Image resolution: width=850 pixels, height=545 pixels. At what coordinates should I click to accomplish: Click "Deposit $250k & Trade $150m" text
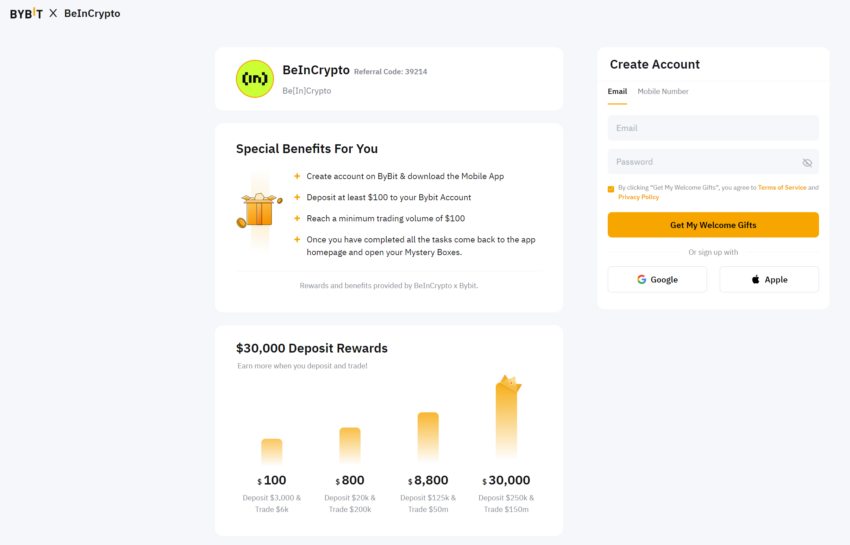tap(506, 503)
